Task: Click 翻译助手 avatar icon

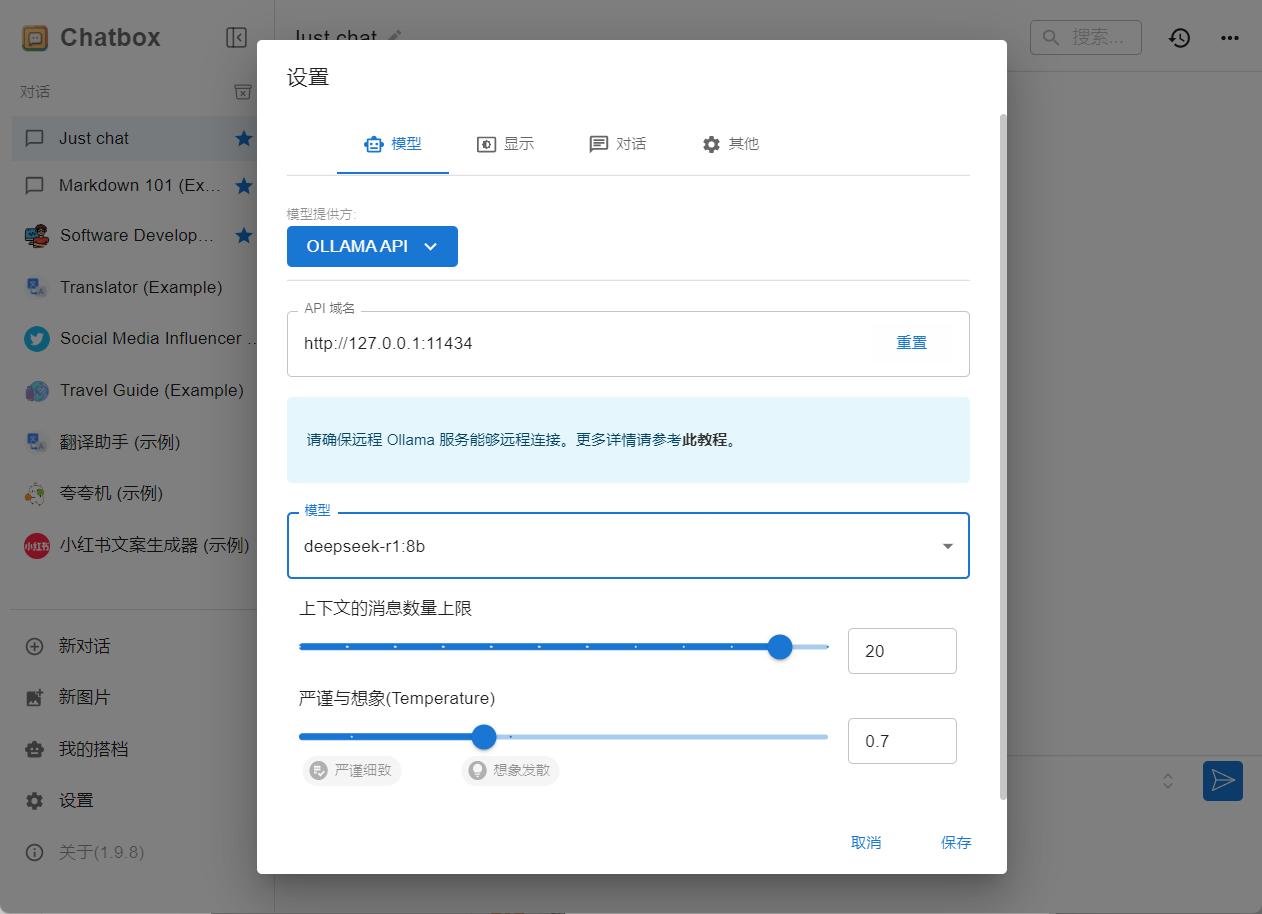Action: [37, 441]
